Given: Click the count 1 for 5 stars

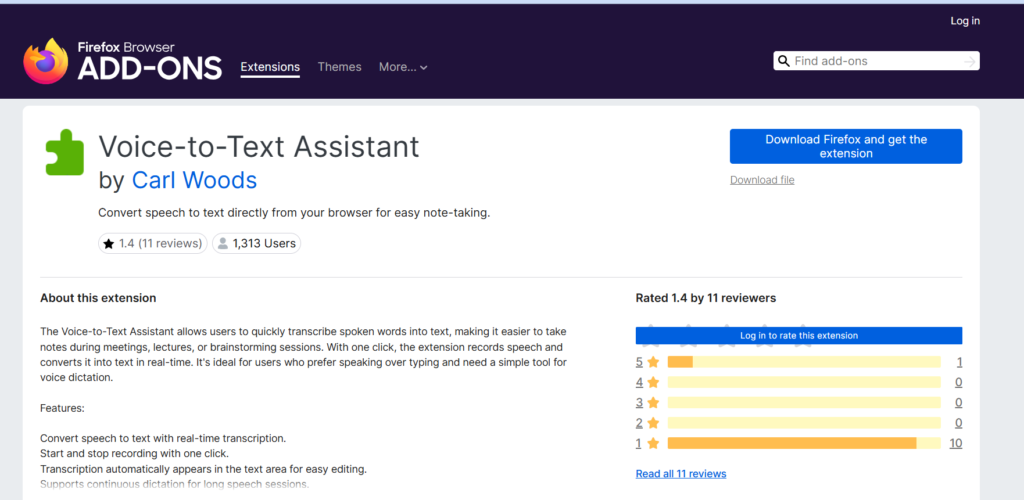Looking at the screenshot, I should (x=959, y=362).
